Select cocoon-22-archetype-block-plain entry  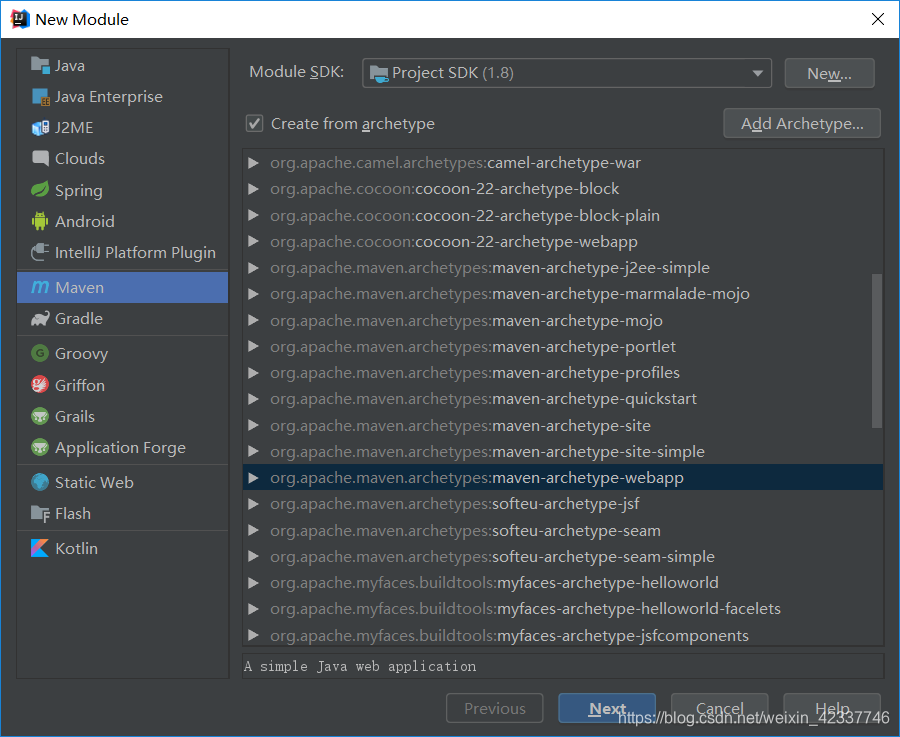[x=562, y=215]
